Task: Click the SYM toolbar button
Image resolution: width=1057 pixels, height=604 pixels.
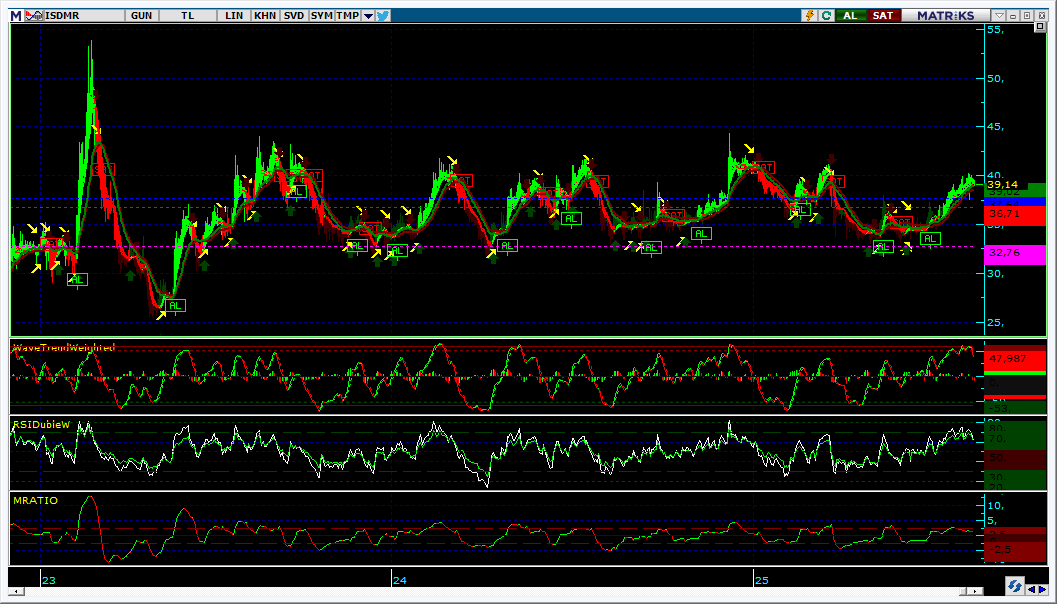Action: (x=322, y=16)
